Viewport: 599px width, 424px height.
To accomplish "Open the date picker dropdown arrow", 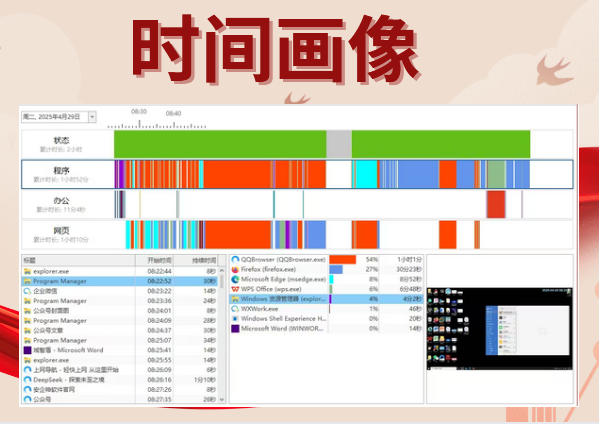I will click(x=92, y=117).
